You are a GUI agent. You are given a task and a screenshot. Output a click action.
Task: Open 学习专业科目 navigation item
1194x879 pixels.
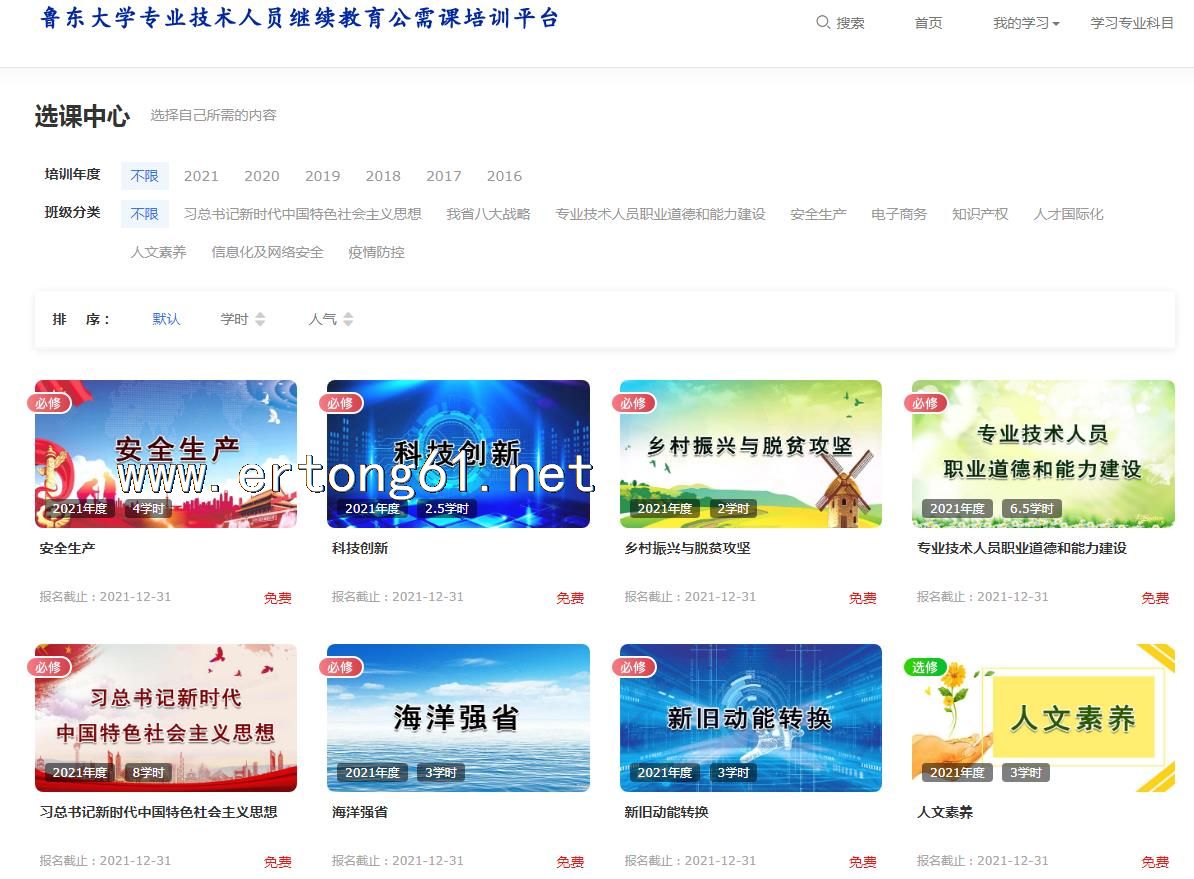coord(1132,23)
